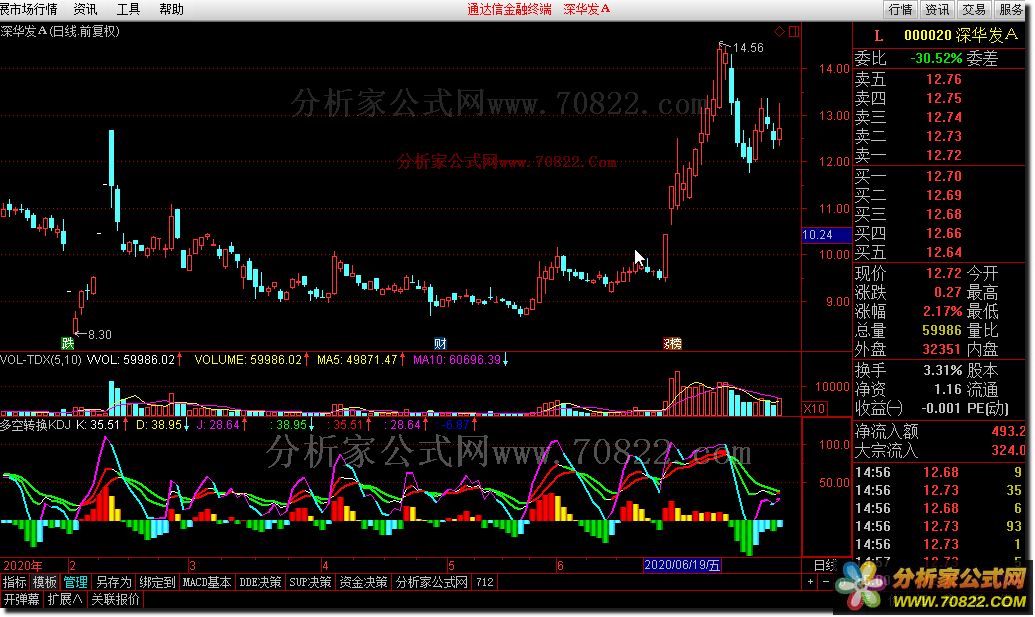Switch to the 资金决策 template
1035x617 pixels.
[363, 582]
